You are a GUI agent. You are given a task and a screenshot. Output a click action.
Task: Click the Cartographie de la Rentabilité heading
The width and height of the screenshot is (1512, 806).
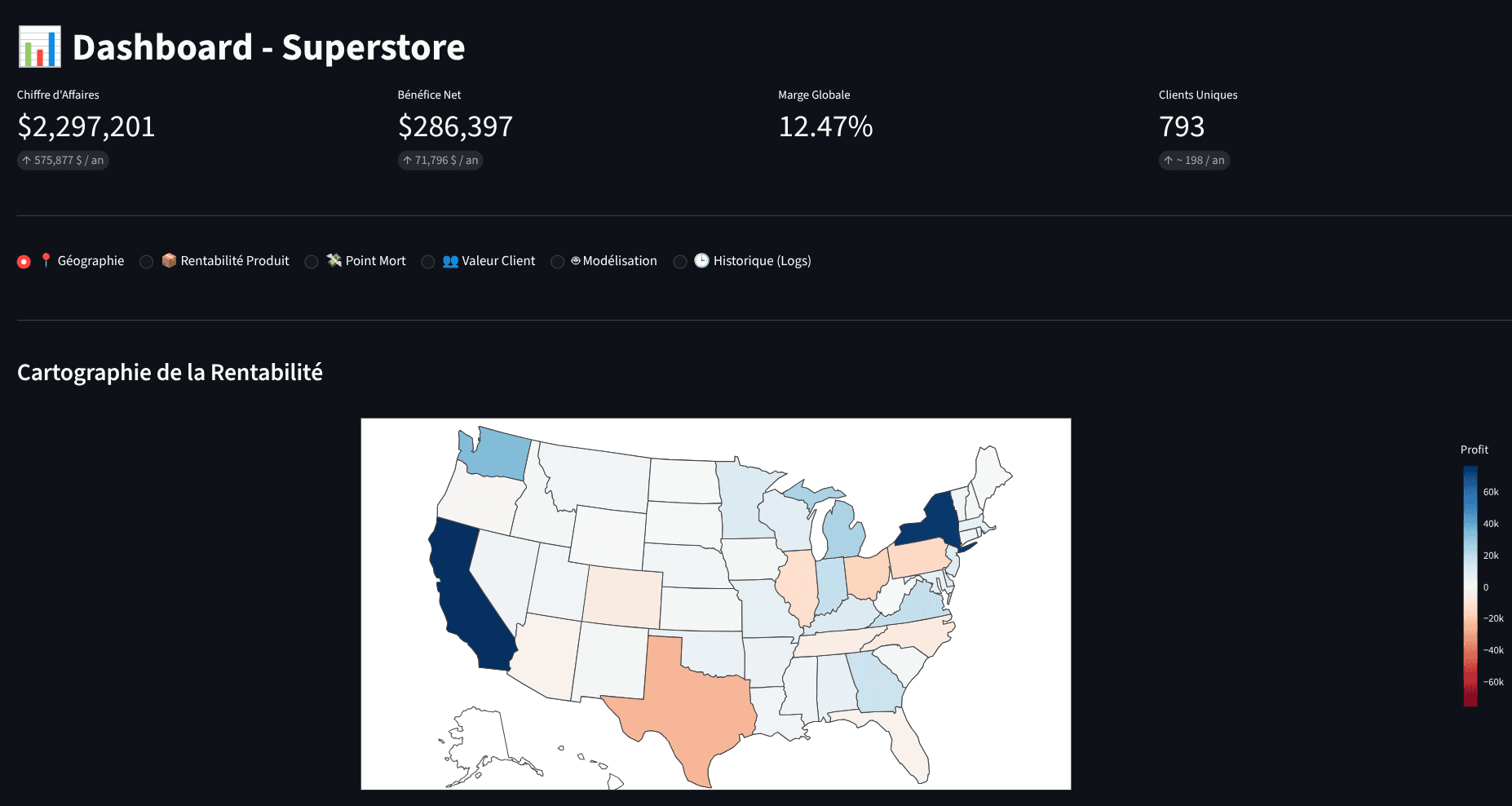[170, 373]
